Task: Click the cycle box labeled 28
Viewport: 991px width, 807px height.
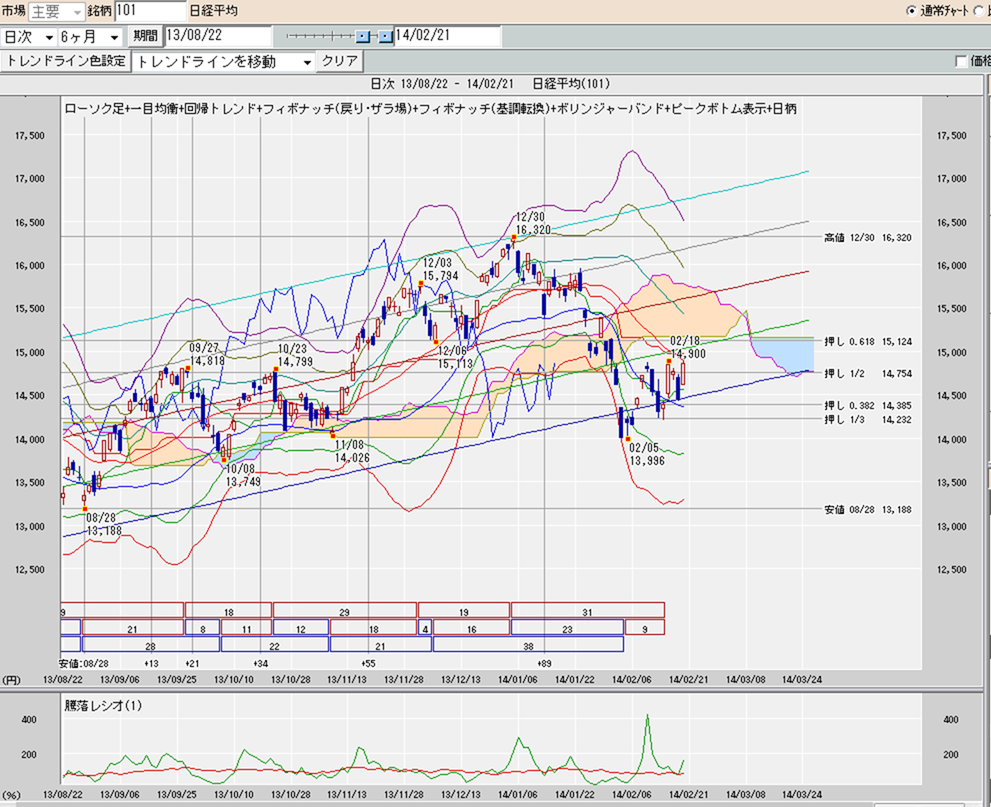Action: [x=150, y=645]
